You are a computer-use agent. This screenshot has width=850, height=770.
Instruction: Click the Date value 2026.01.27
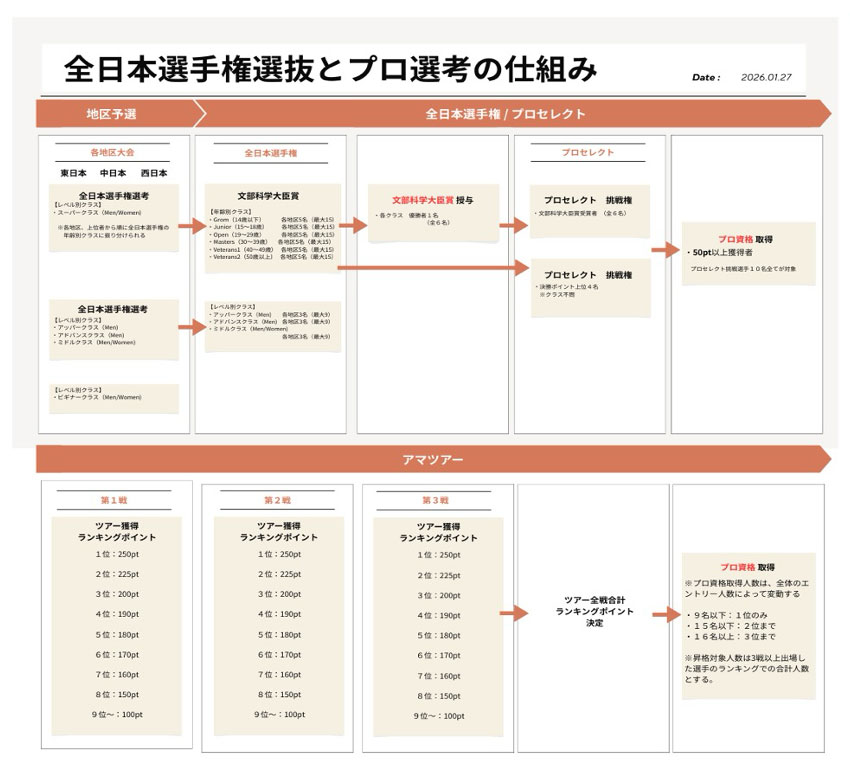[766, 77]
